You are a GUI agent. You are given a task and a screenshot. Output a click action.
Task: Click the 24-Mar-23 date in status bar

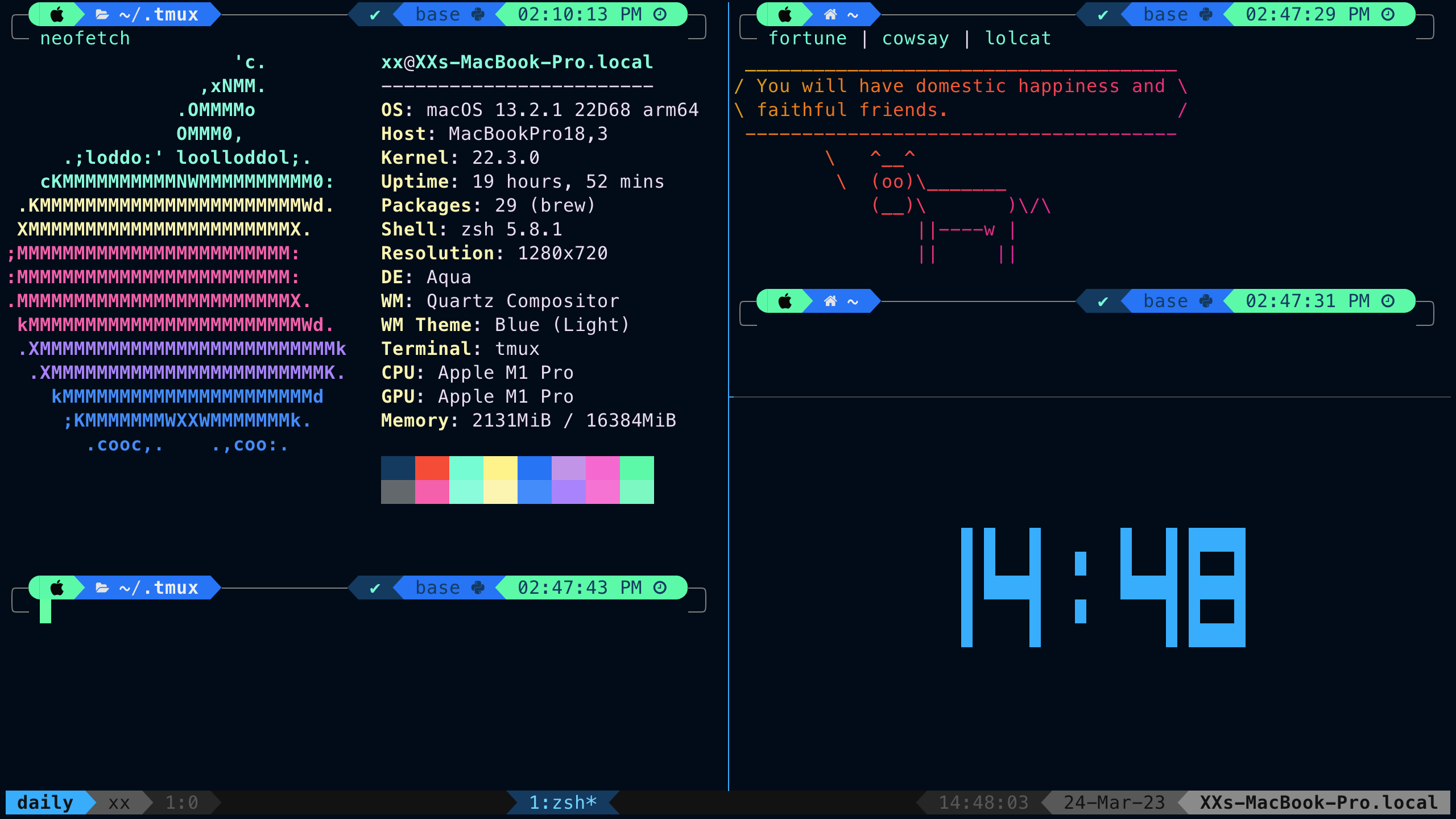1114,803
